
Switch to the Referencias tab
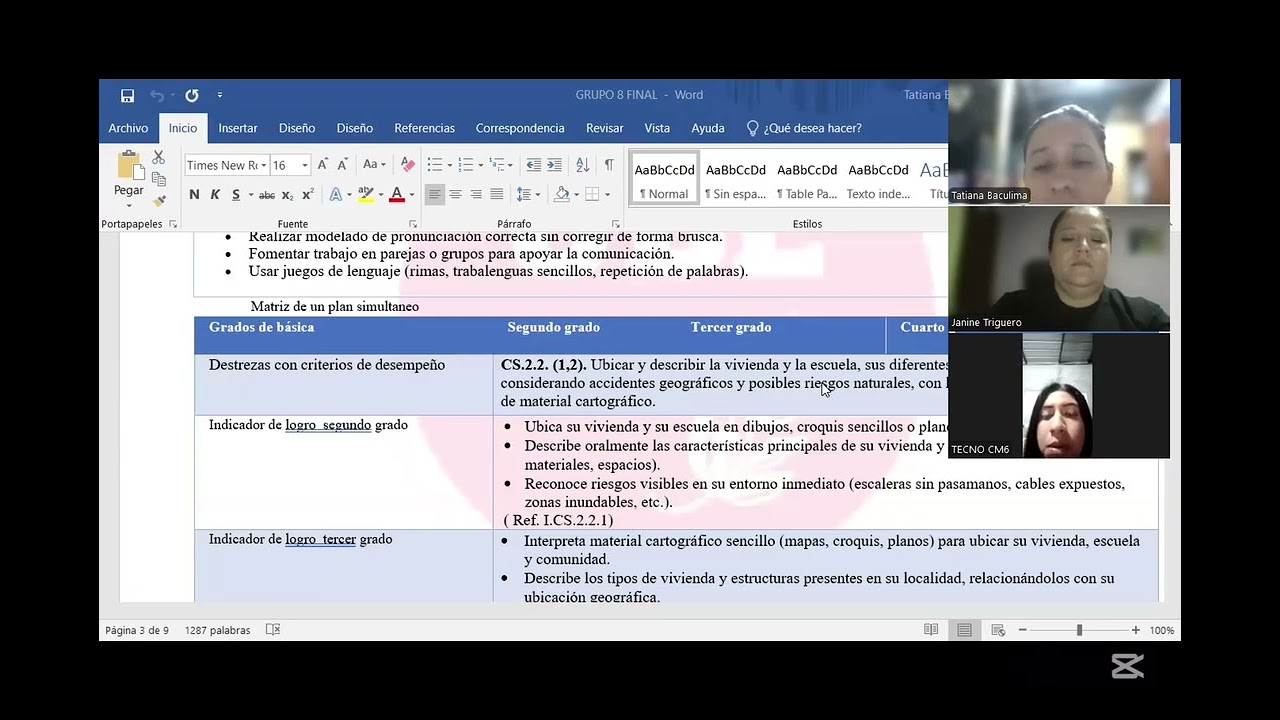(424, 128)
